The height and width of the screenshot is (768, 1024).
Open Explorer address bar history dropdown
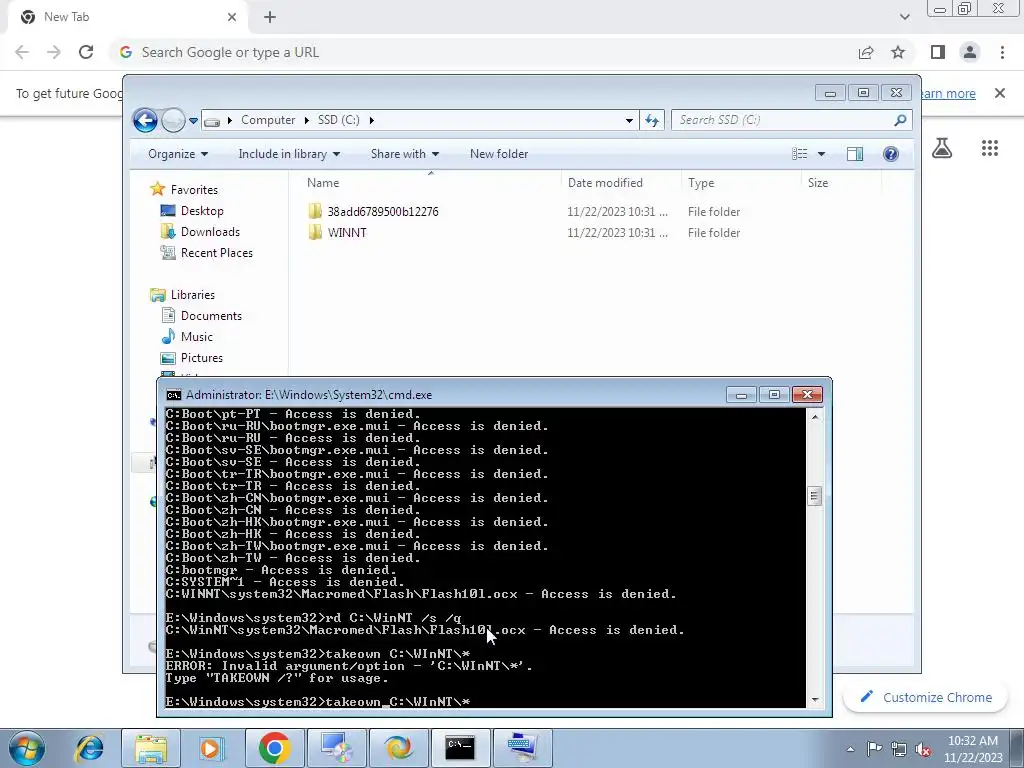coord(629,120)
